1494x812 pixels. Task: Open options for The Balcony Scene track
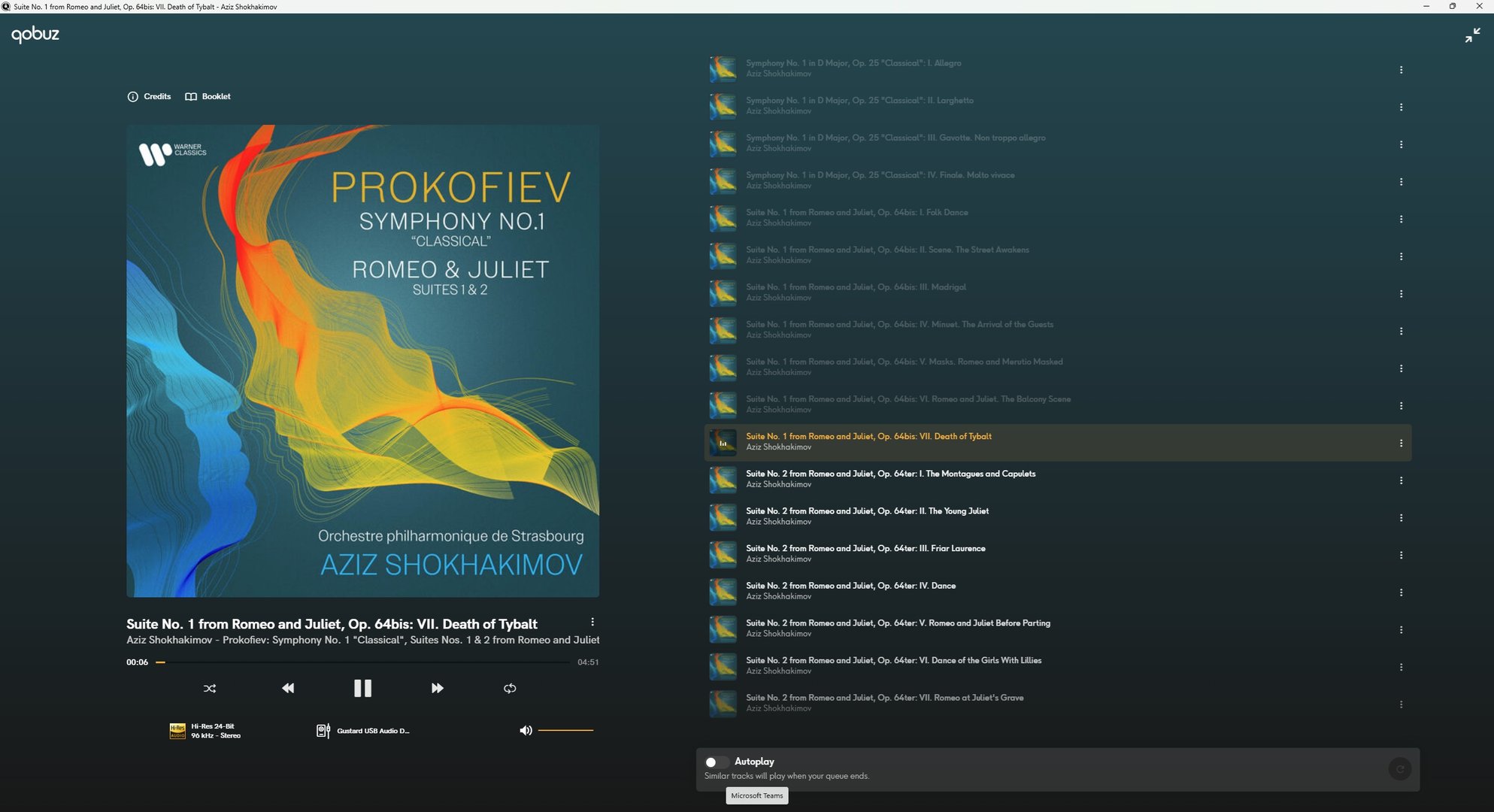pyautogui.click(x=1401, y=406)
